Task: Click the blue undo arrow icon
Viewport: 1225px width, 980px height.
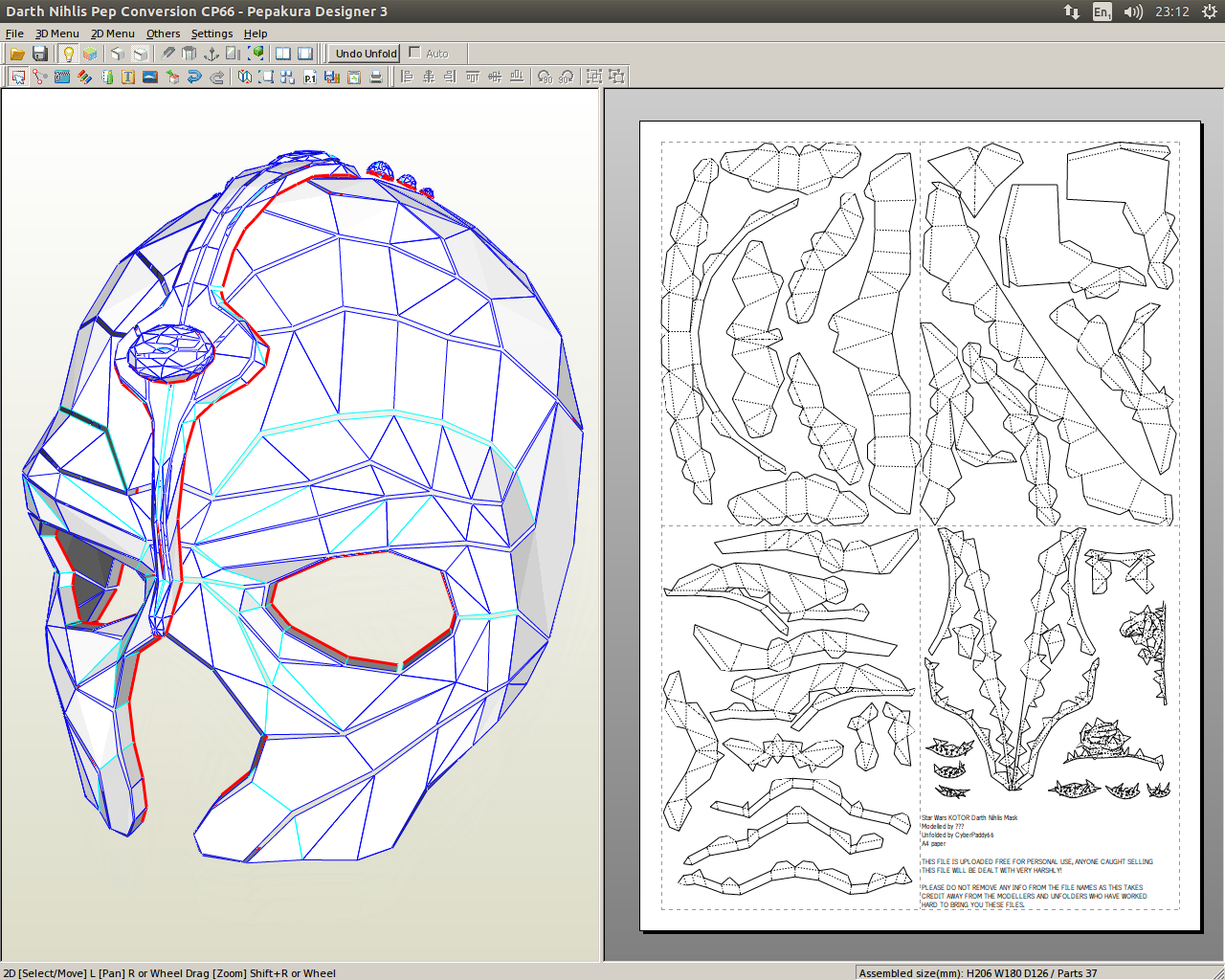Action: pyautogui.click(x=194, y=77)
